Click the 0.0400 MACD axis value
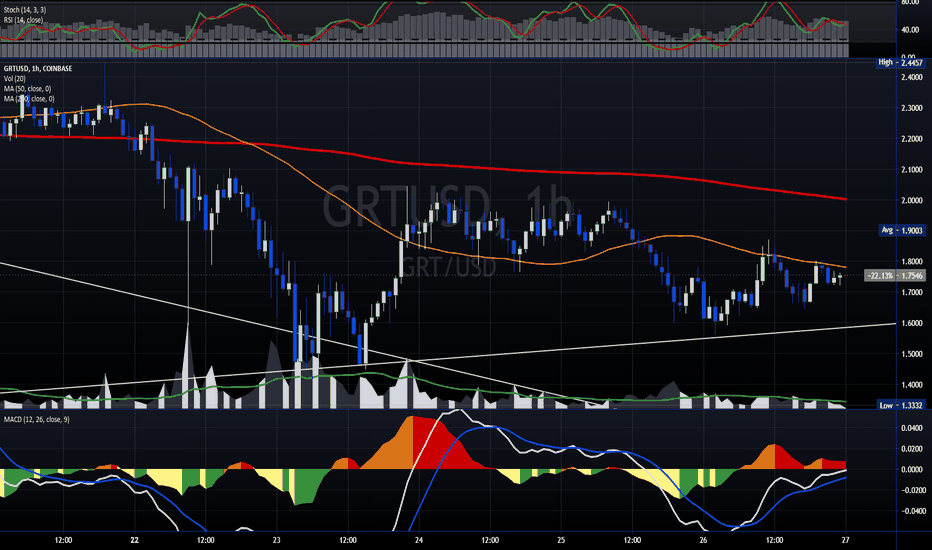This screenshot has width=932, height=550. pyautogui.click(x=912, y=428)
